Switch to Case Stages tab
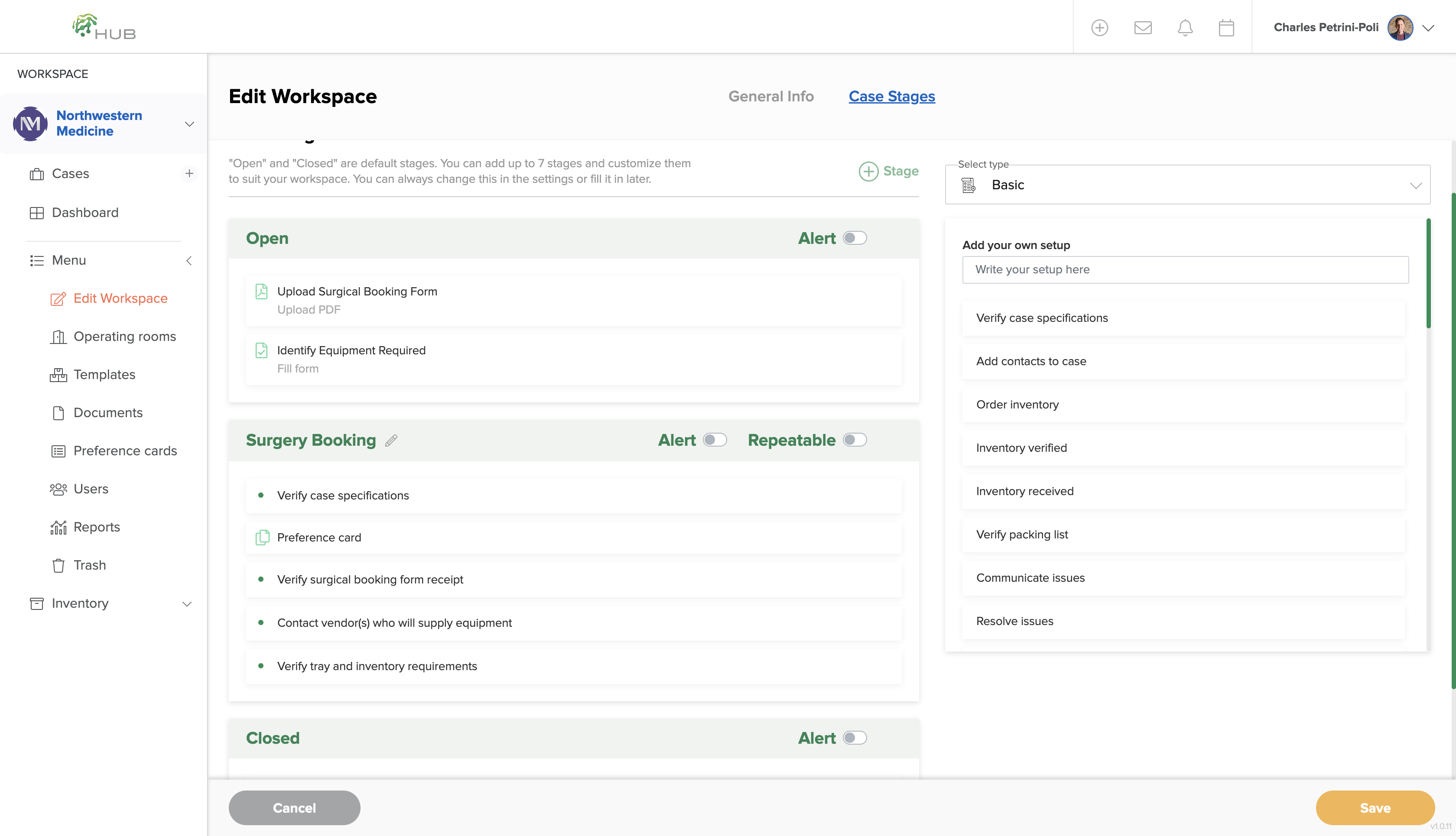 coord(891,97)
